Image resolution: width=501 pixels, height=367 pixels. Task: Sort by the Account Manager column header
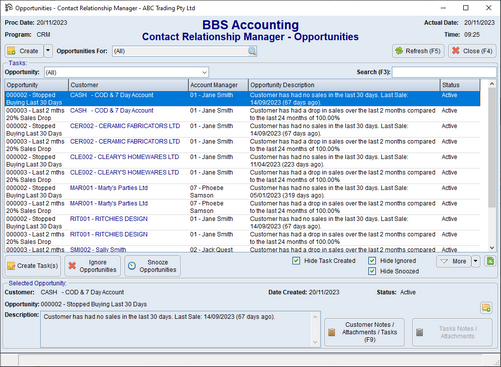tap(218, 85)
